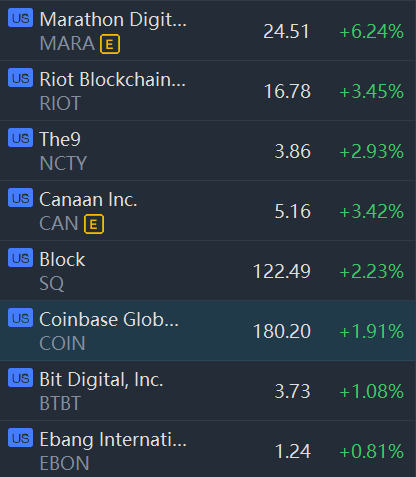Viewport: 416px width, 477px height.
Task: Select the RIOT ticker symbol
Action: click(x=60, y=103)
